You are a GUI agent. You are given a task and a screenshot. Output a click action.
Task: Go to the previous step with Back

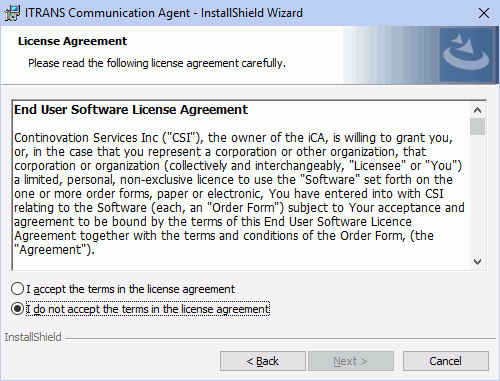[x=263, y=361]
